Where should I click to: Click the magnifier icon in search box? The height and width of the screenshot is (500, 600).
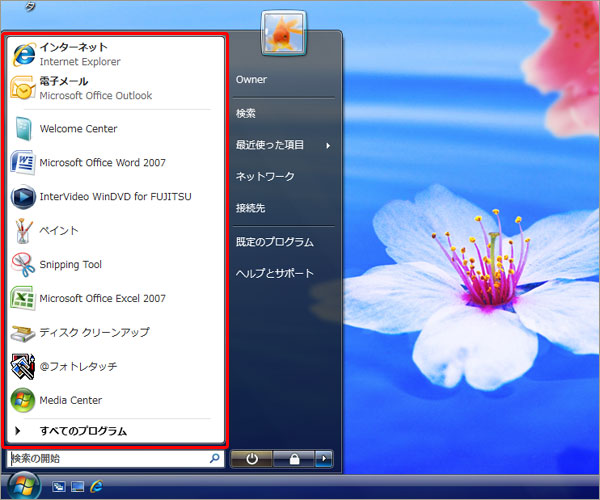pos(215,458)
